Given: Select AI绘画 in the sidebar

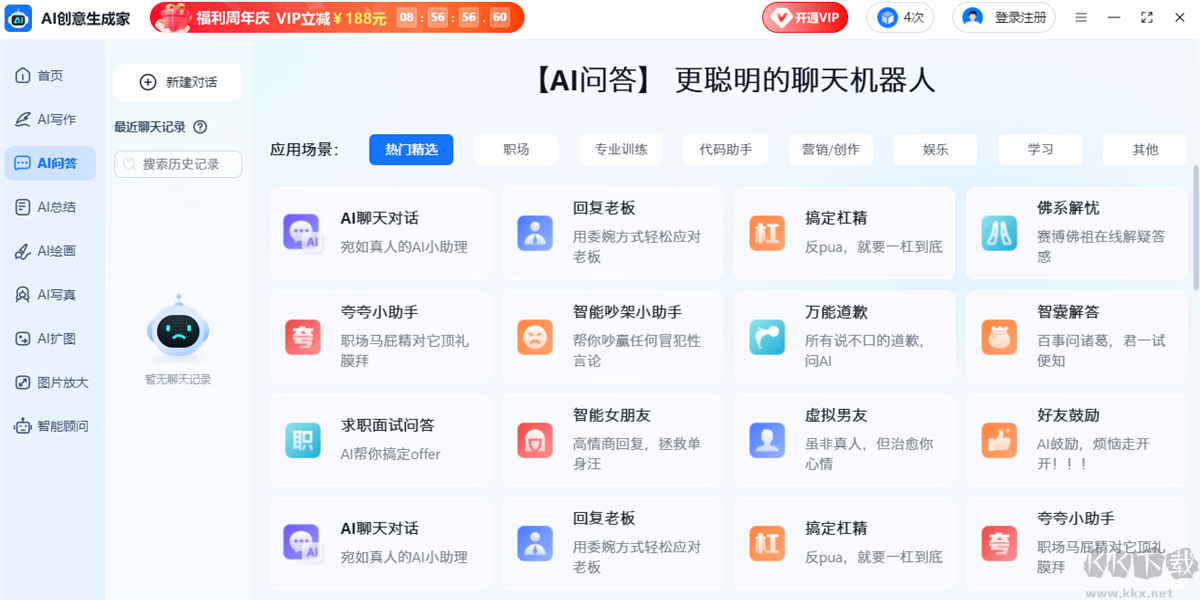Looking at the screenshot, I should click(50, 250).
